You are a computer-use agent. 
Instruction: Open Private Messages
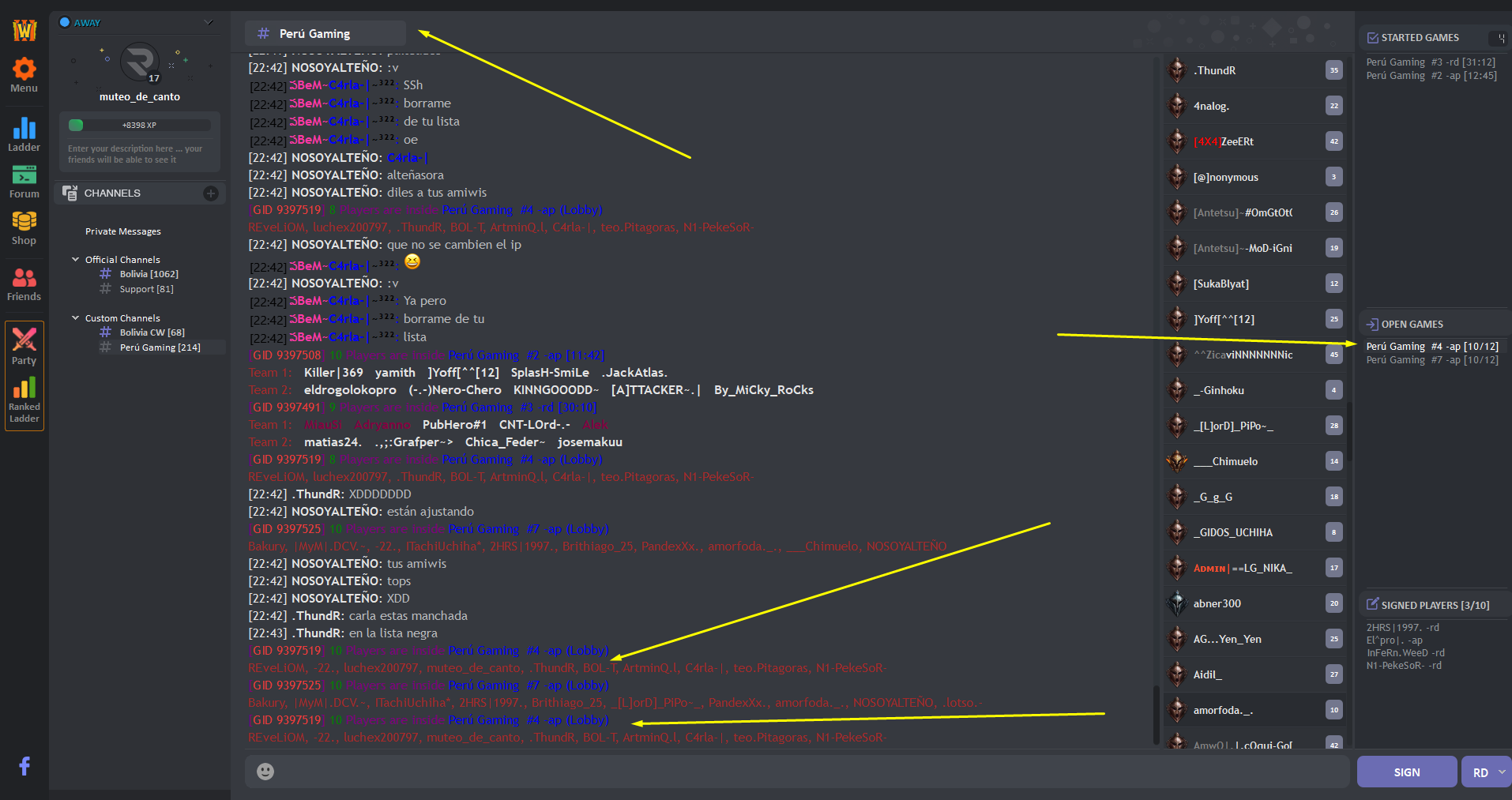point(123,231)
